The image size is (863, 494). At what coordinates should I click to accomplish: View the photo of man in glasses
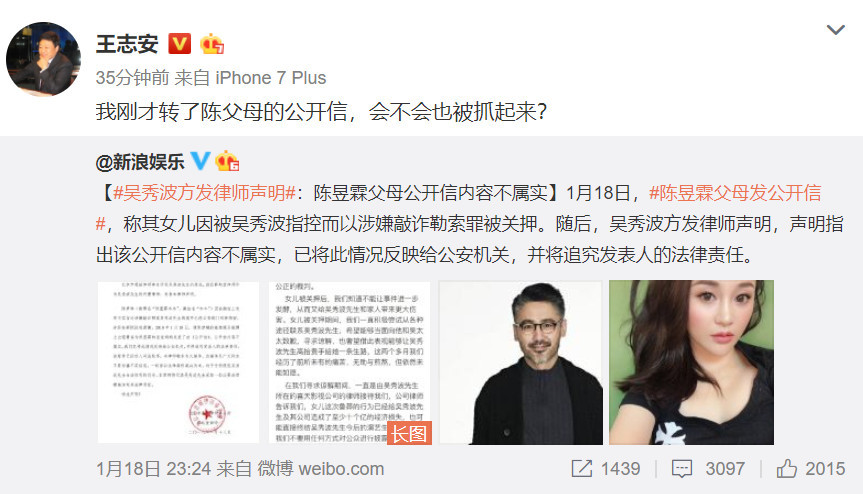521,362
